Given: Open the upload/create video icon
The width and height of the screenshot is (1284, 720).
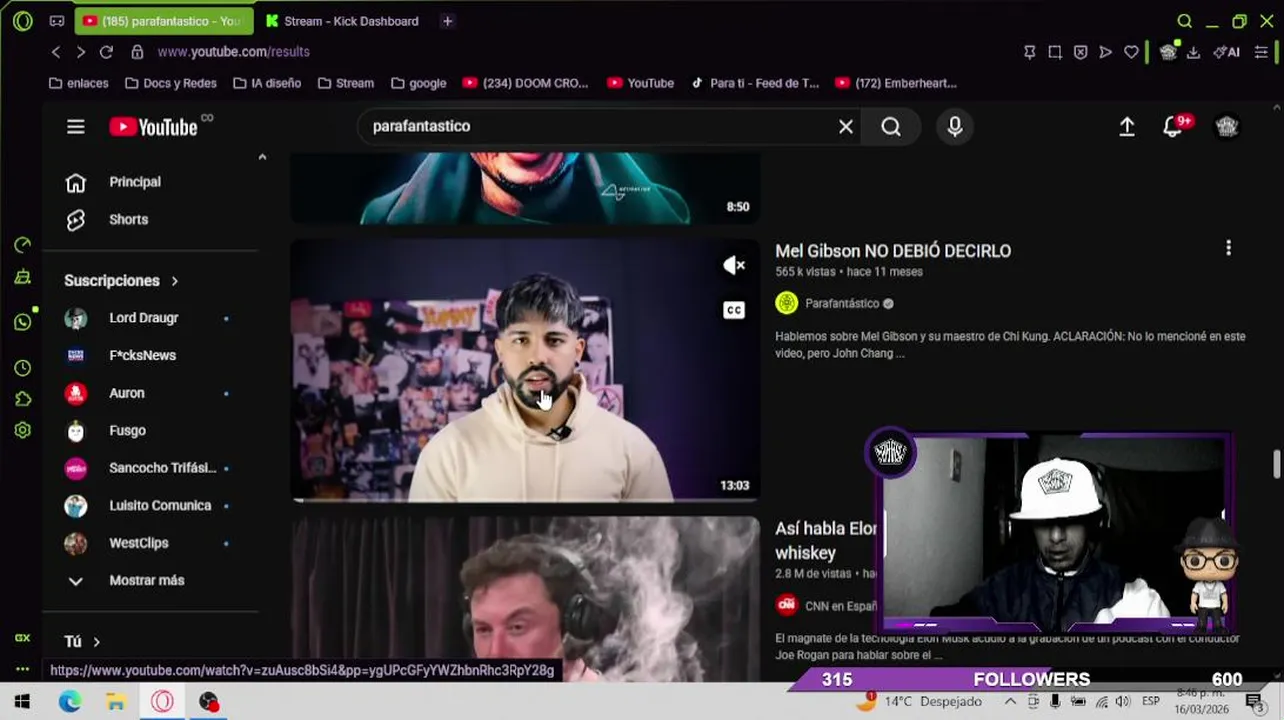Looking at the screenshot, I should click(1127, 127).
